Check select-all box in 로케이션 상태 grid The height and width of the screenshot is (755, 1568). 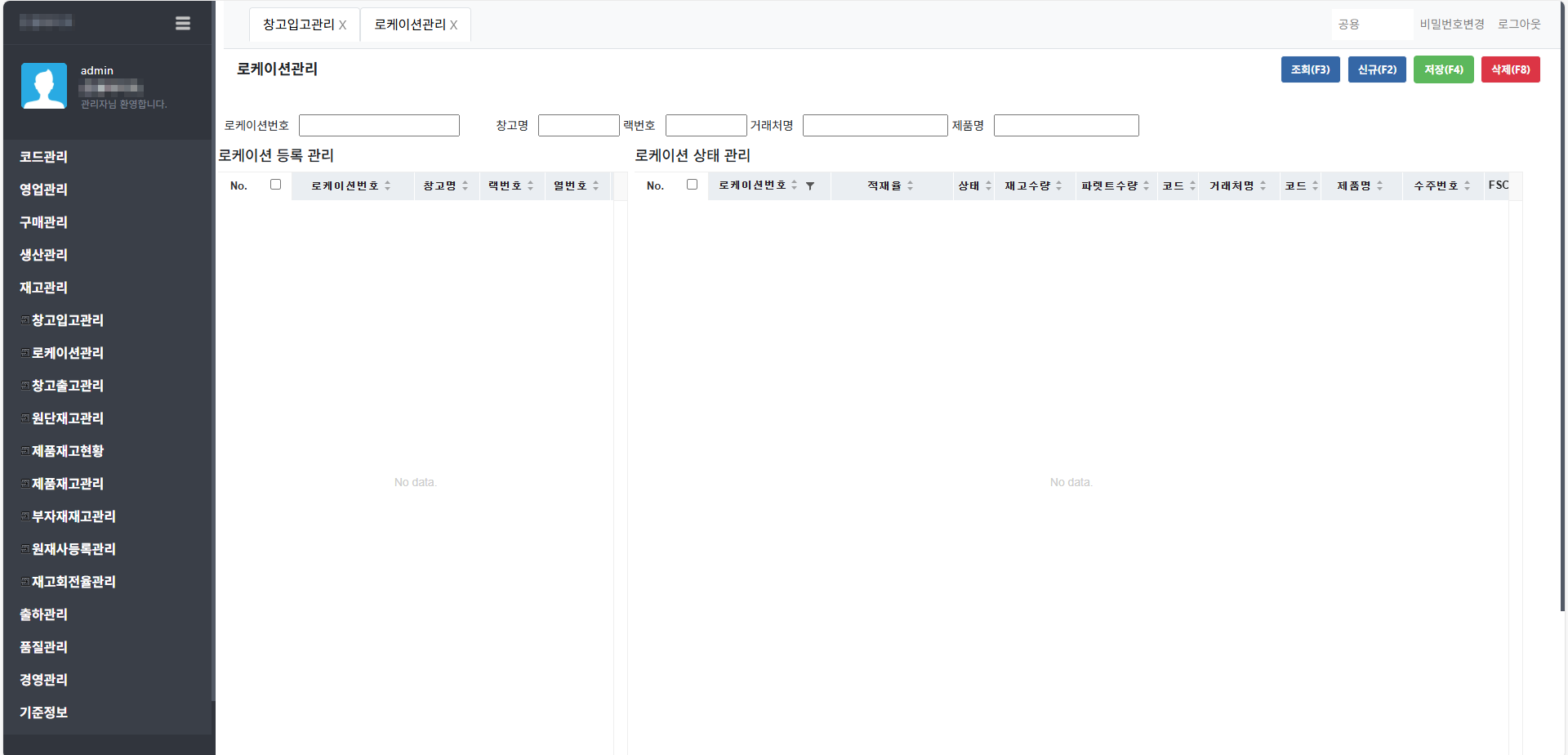click(x=693, y=185)
